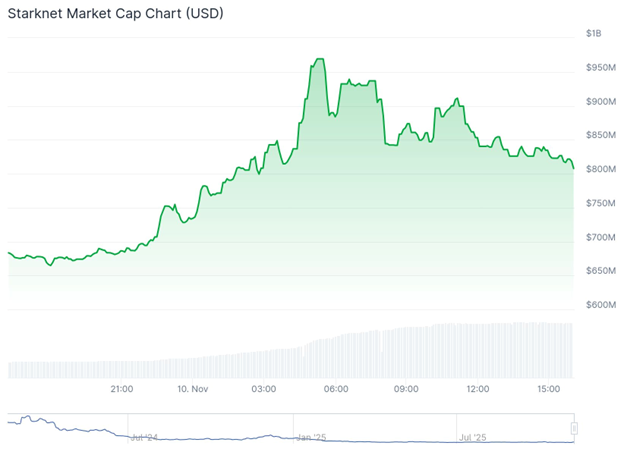Click the 21:00 time axis label
The image size is (624, 455).
[x=122, y=388]
